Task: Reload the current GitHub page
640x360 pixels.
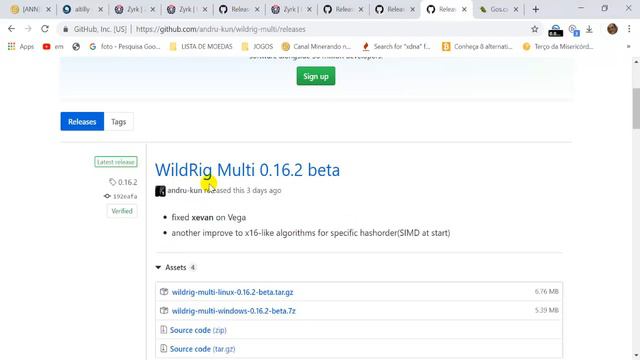Action: (x=45, y=29)
